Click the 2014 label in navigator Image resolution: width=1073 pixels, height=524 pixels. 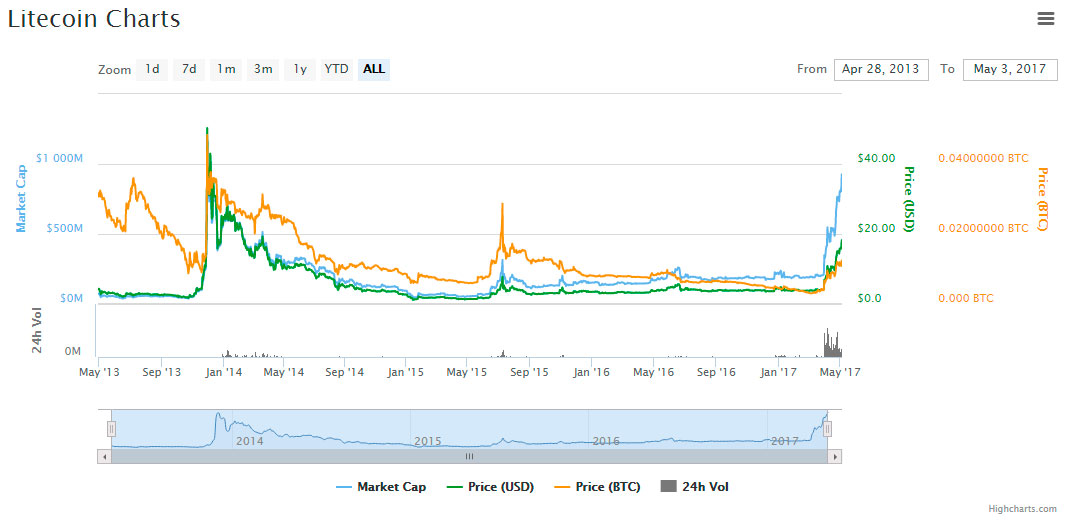[250, 441]
